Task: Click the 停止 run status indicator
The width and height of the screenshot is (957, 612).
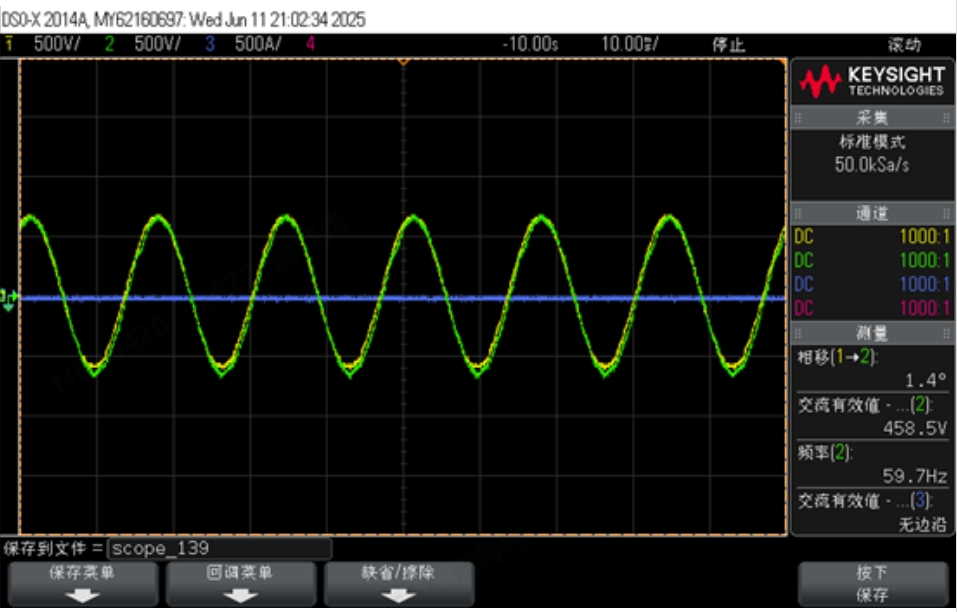Action: pyautogui.click(x=729, y=45)
